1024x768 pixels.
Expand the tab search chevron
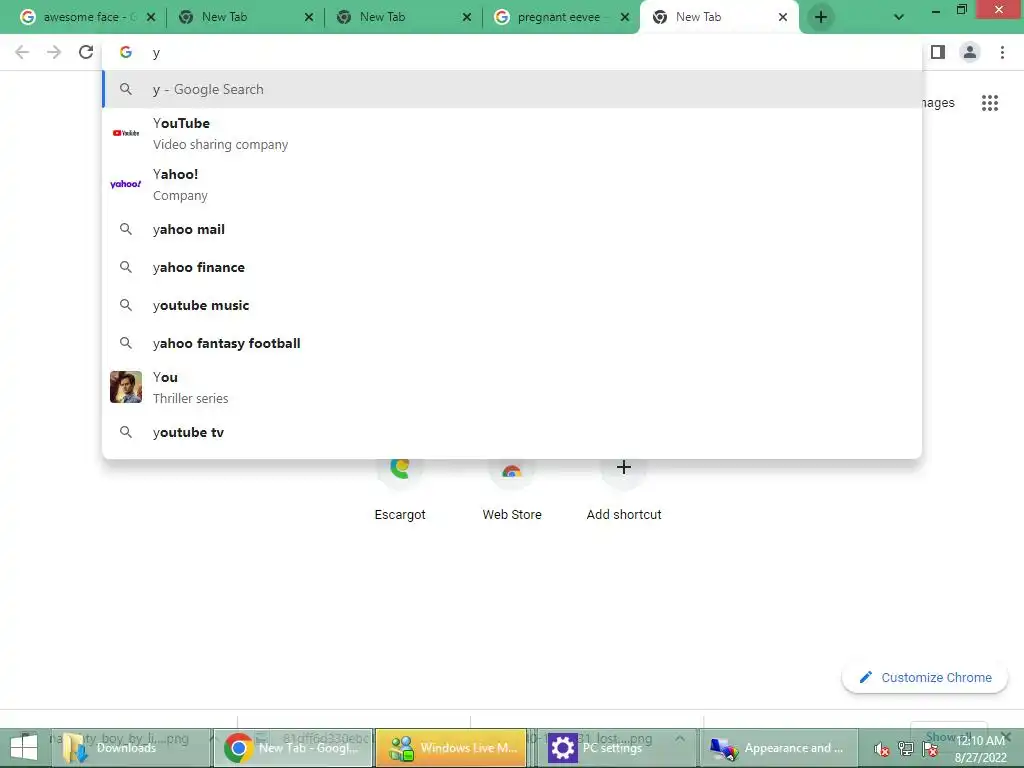[x=899, y=17]
